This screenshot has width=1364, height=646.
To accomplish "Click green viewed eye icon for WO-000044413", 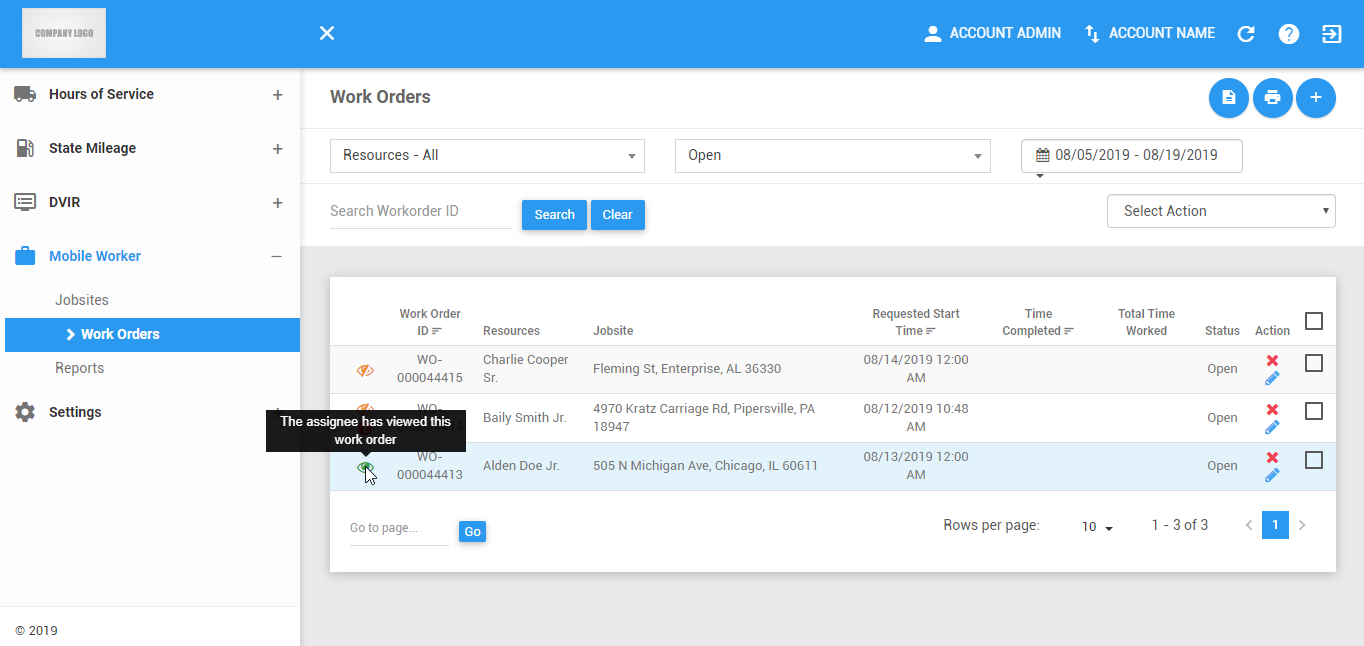I will [365, 467].
